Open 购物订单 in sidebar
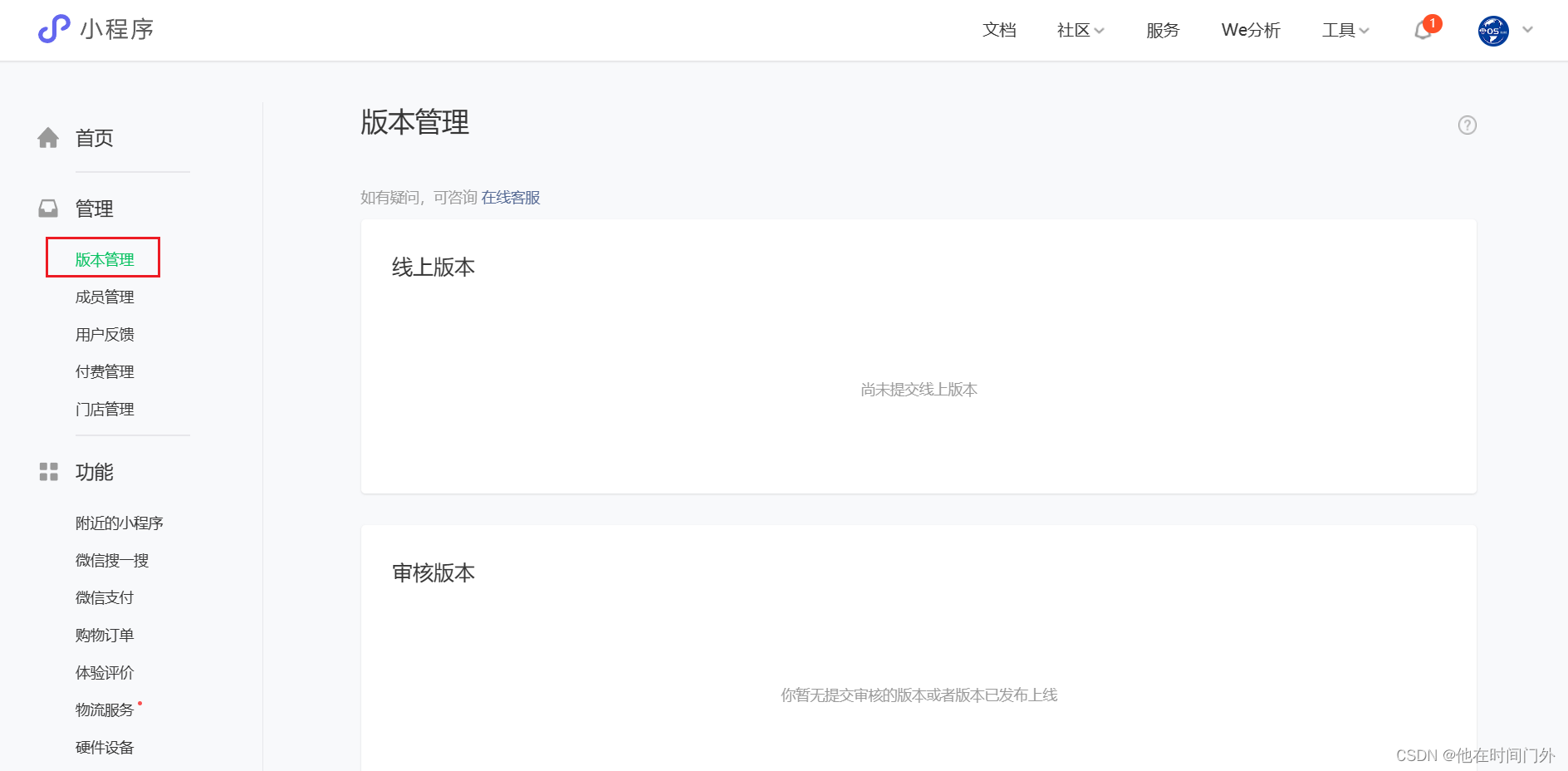This screenshot has width=1568, height=771. pos(105,635)
